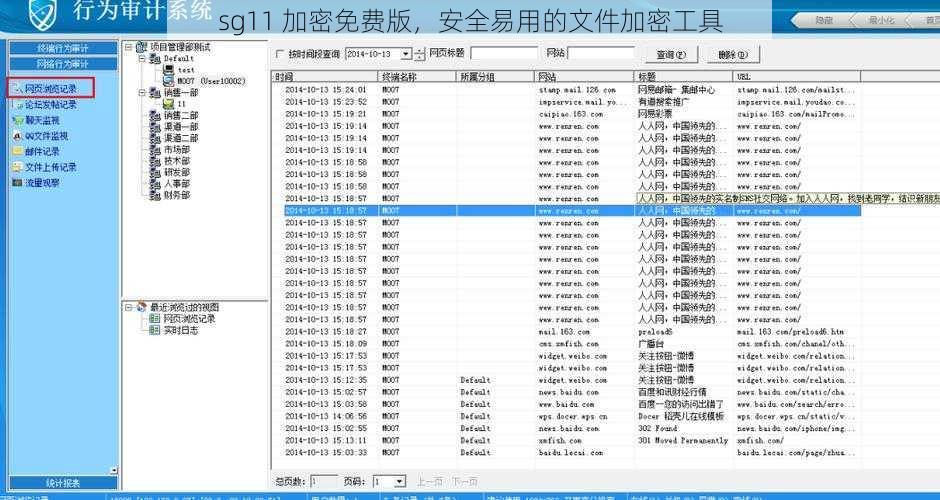The image size is (940, 500).
Task: Select the test terminal in tree
Action: pos(186,70)
